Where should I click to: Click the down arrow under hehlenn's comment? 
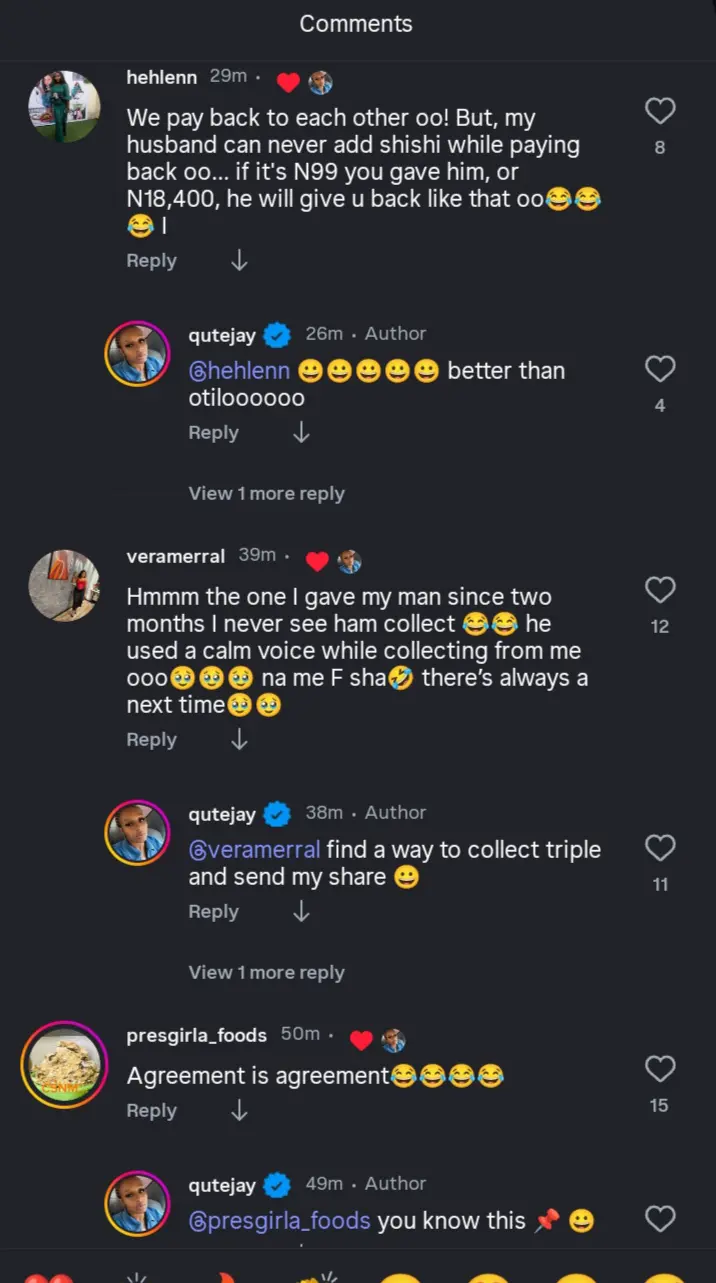coord(239,261)
